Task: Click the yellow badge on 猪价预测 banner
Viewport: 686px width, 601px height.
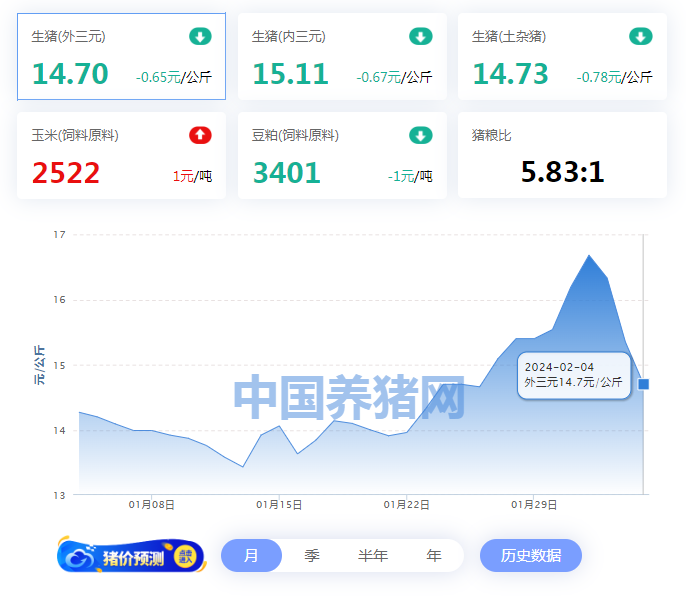Action: pos(186,556)
